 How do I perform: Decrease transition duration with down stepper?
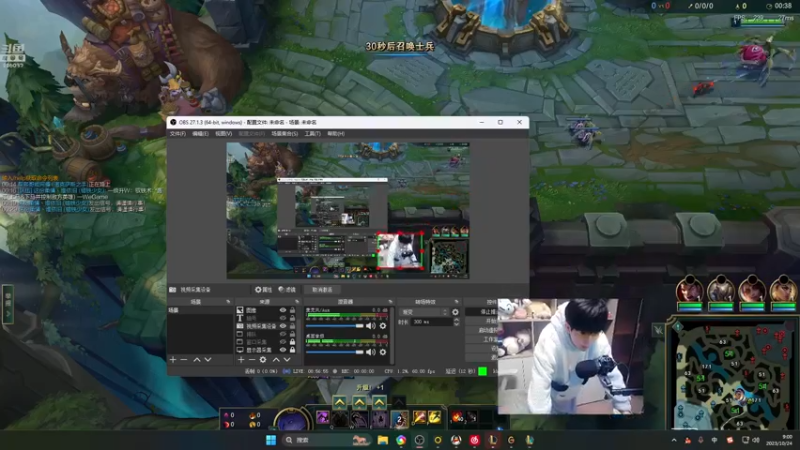click(x=456, y=324)
